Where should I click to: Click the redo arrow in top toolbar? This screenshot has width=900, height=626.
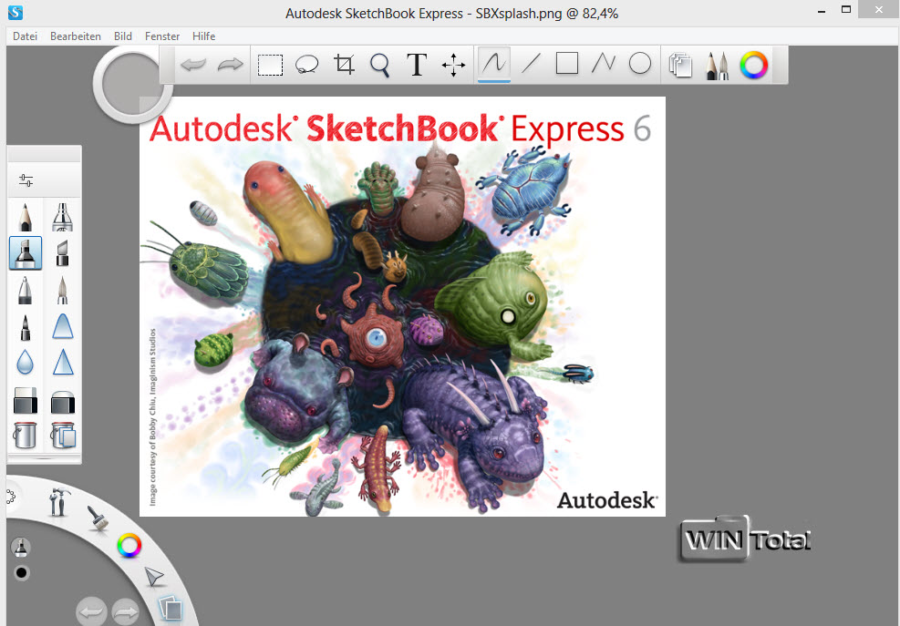pyautogui.click(x=231, y=65)
